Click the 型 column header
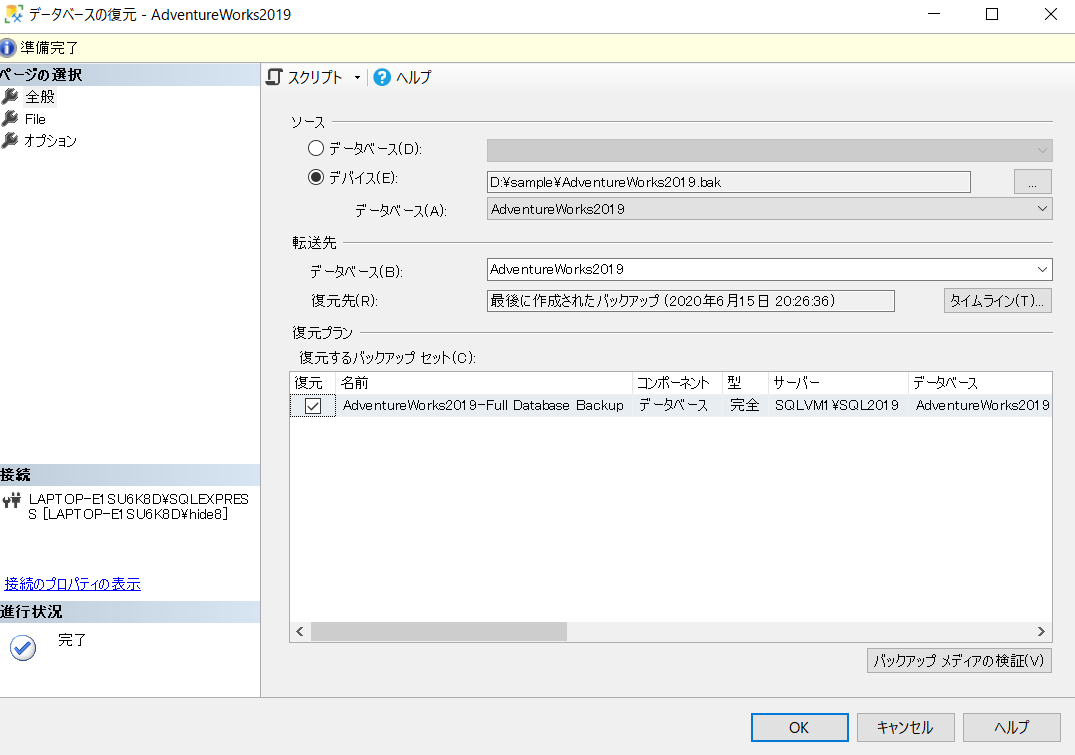 (745, 383)
